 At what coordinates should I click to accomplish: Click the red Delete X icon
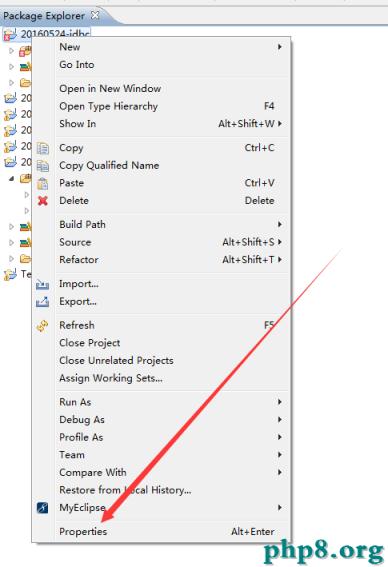coord(43,201)
